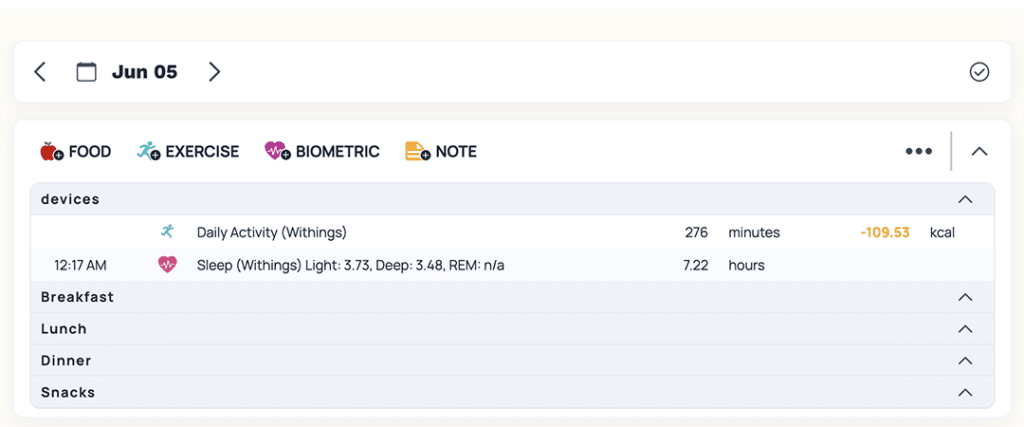Screen dimensions: 1024x427
Task: Select the Daily Activity (Withings) entry
Action: click(x=271, y=233)
